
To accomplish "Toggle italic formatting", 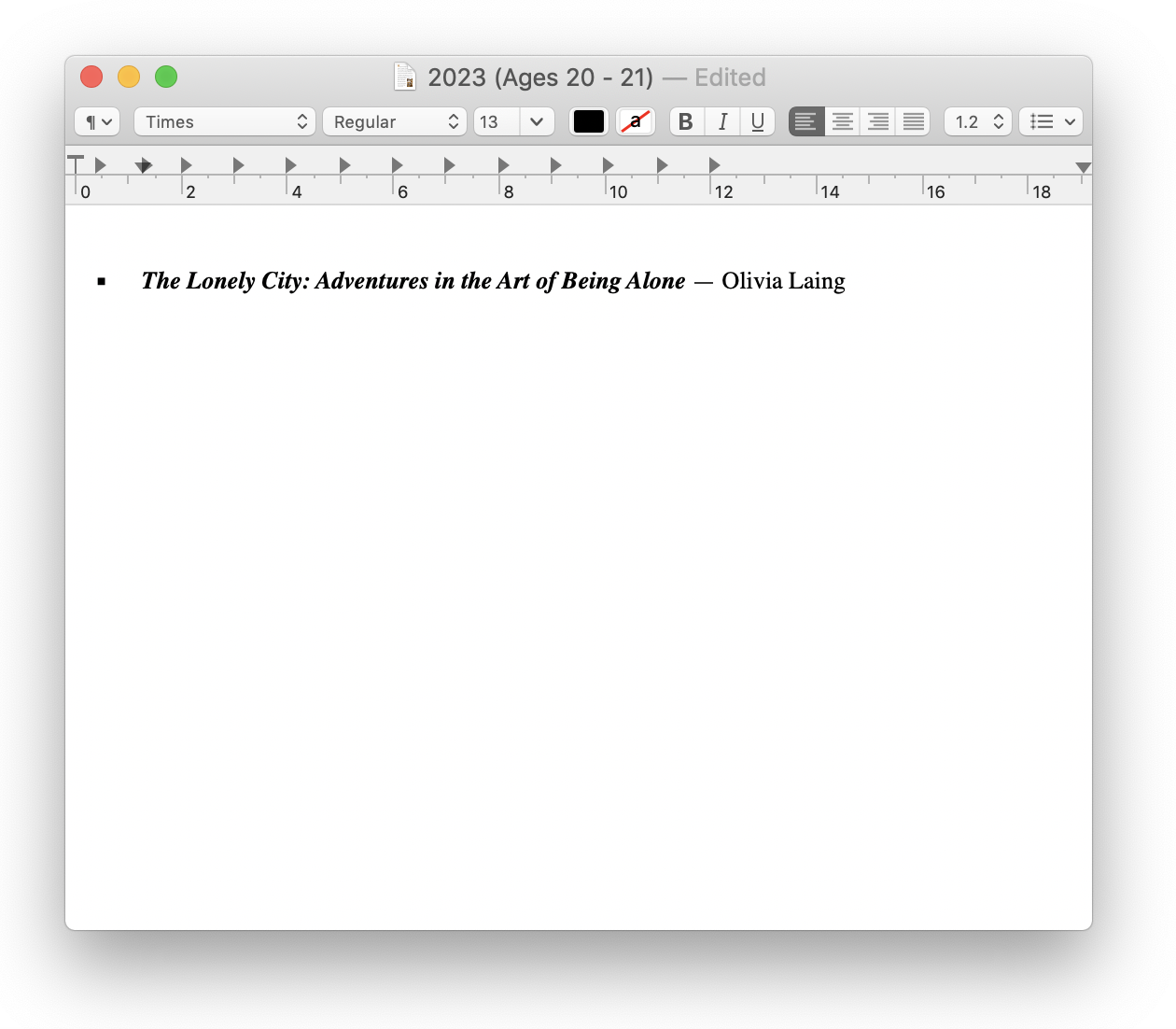I will [x=721, y=122].
